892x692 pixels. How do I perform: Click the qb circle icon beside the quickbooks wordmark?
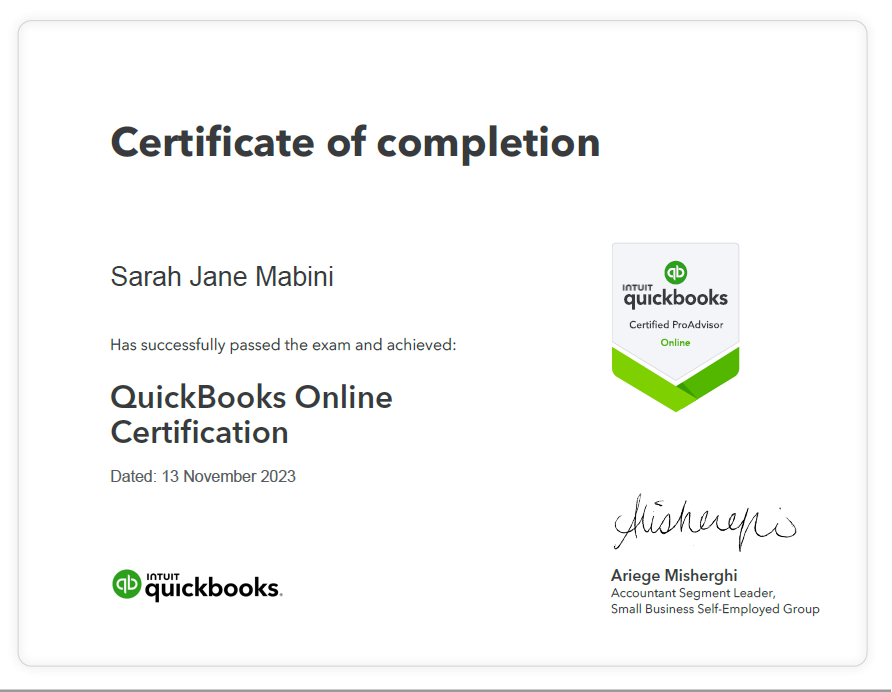pos(125,585)
